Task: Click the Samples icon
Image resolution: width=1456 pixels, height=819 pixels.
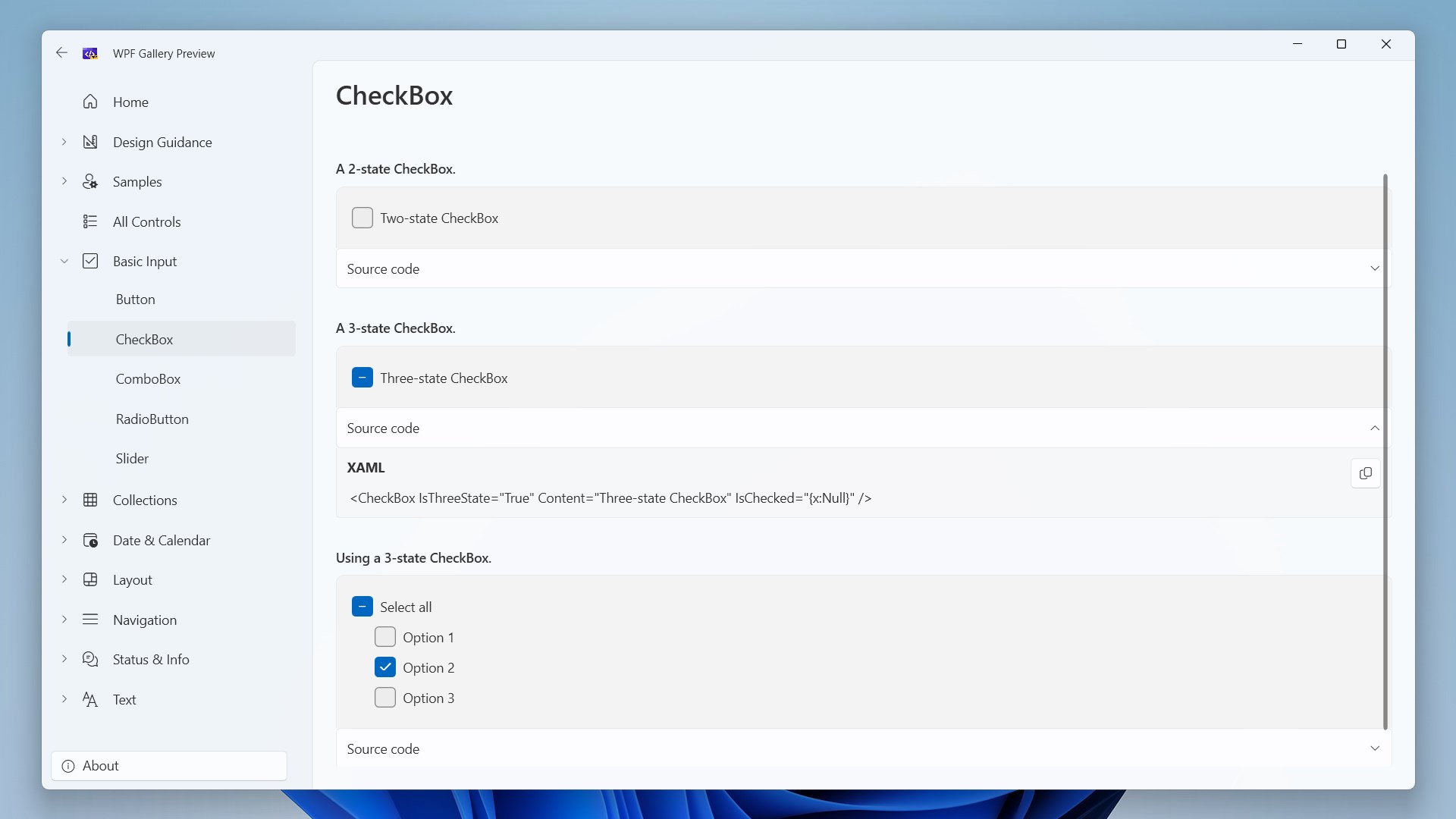Action: pos(90,182)
